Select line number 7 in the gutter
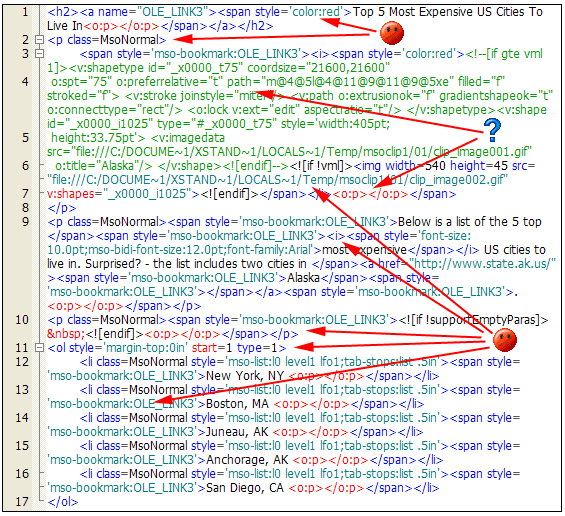 pos(25,194)
